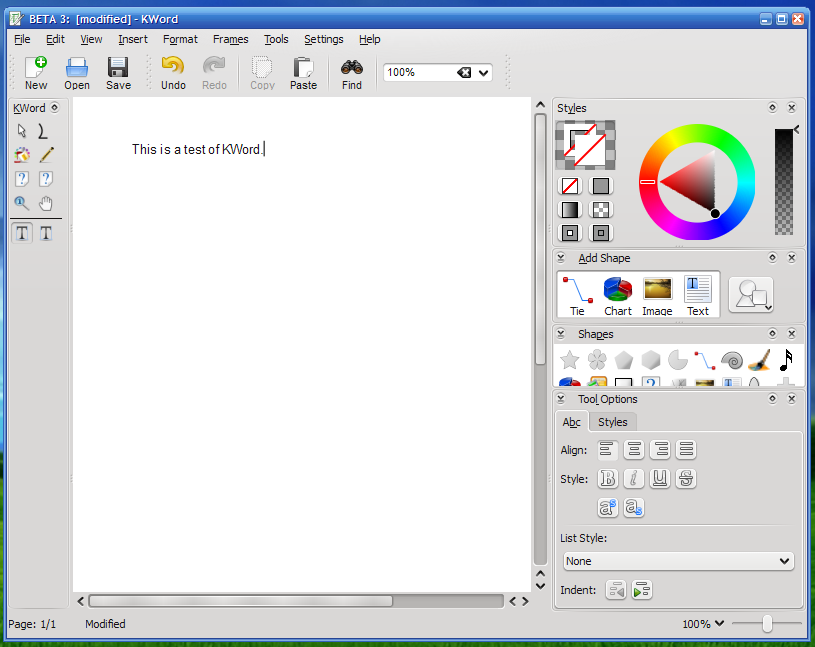Toggle Bold text style

(608, 479)
